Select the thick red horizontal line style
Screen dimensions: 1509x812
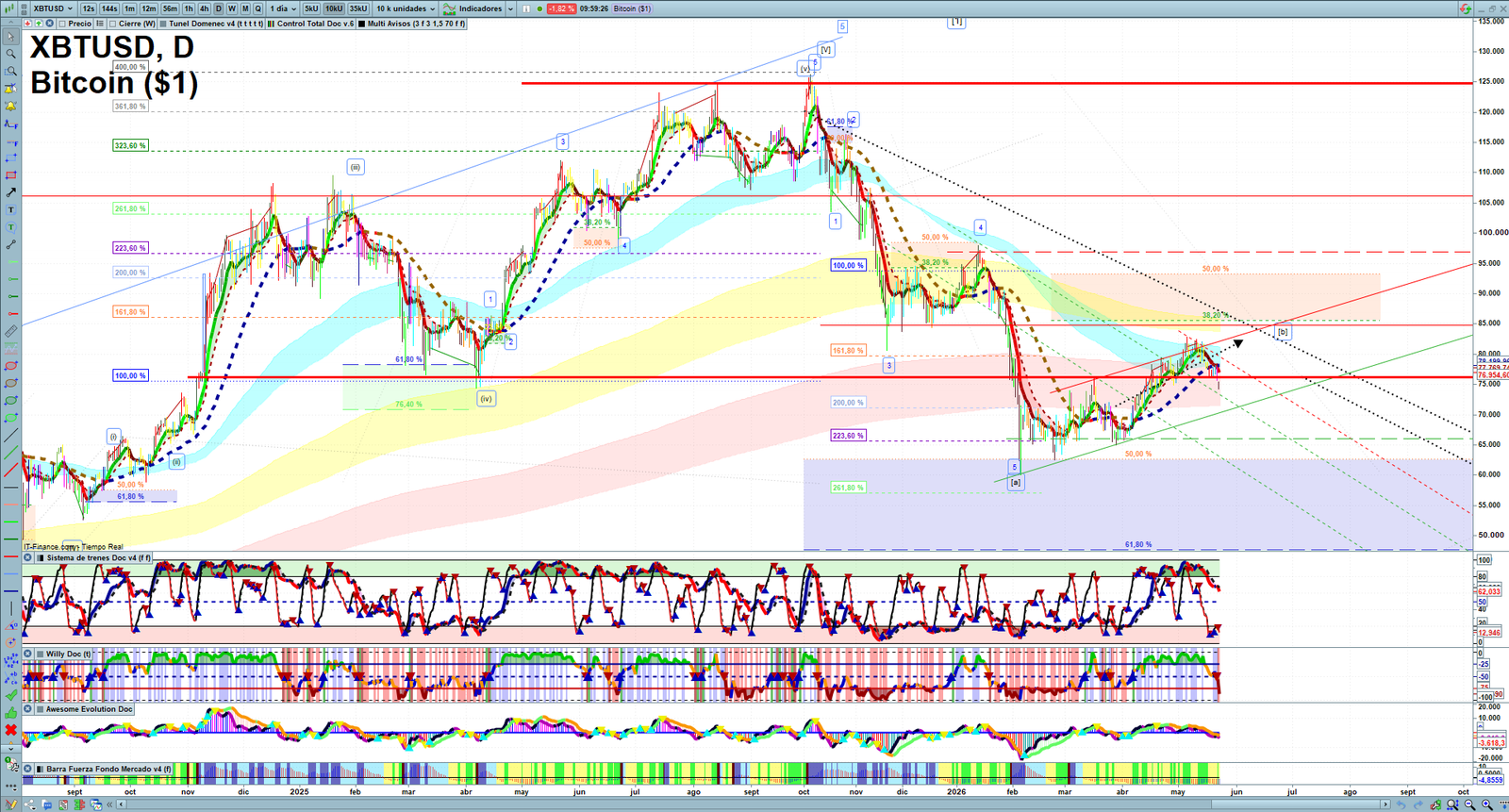pyautogui.click(x=11, y=556)
